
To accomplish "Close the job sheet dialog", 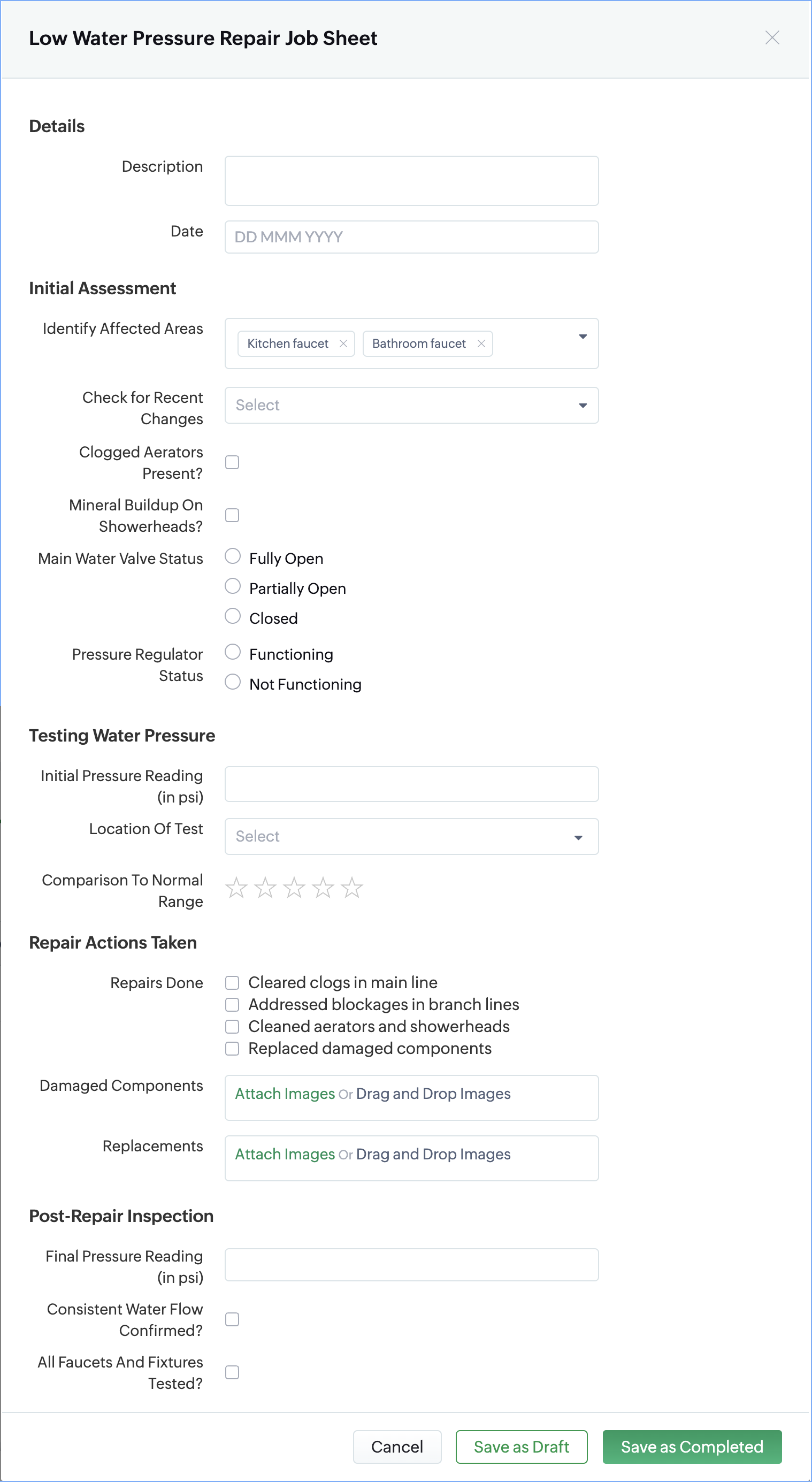I will click(x=772, y=38).
